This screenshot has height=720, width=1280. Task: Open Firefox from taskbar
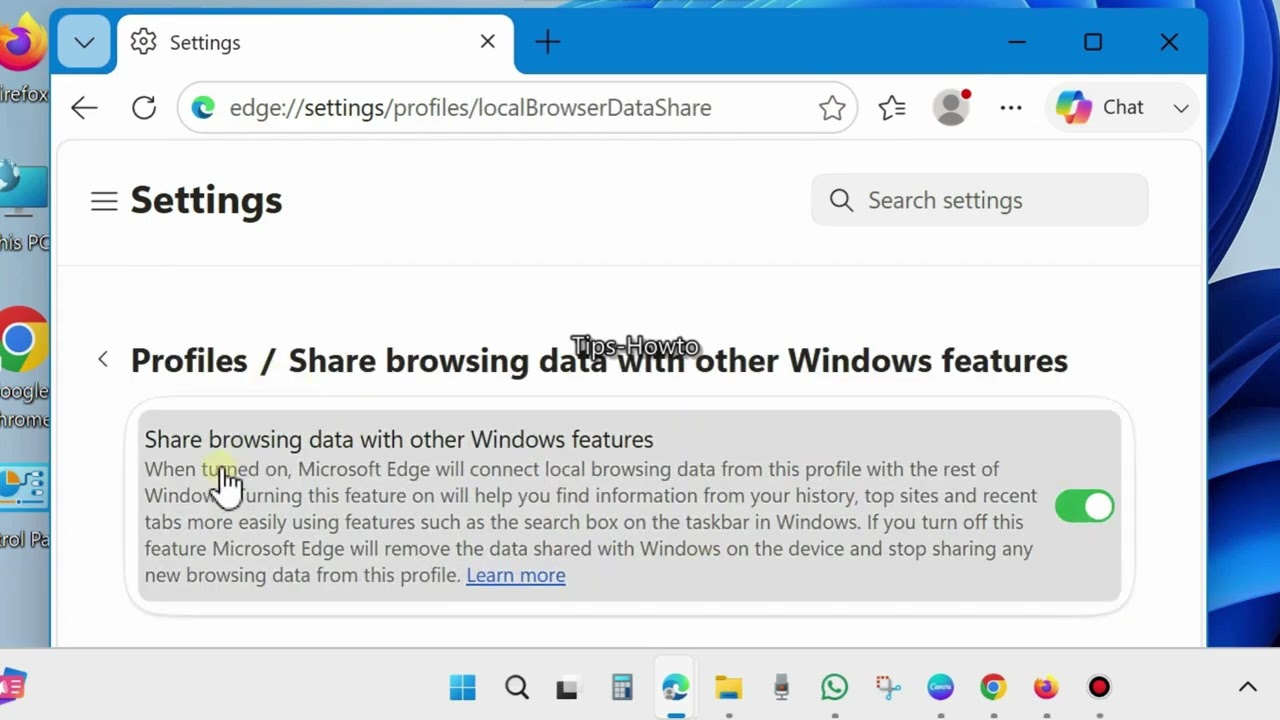coord(1046,687)
